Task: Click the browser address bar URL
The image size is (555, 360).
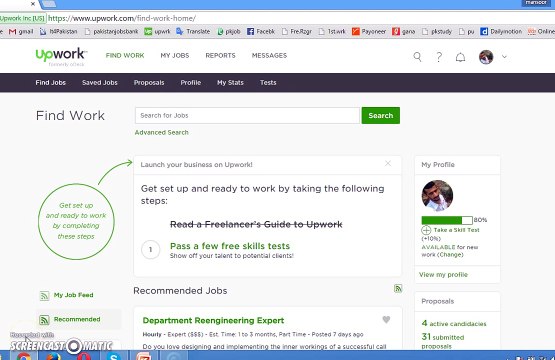Action: point(122,18)
